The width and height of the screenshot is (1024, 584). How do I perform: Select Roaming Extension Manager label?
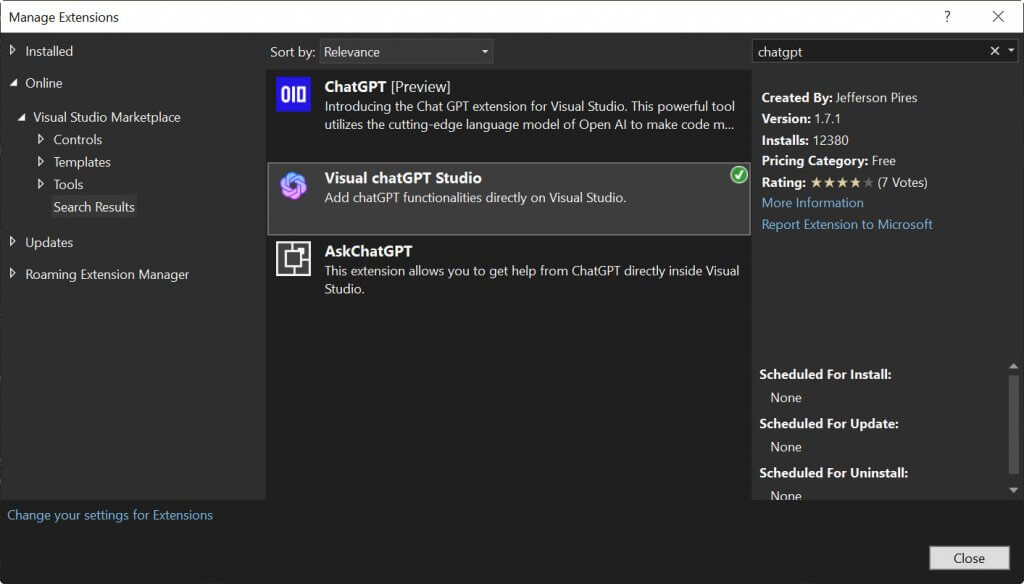coord(107,274)
